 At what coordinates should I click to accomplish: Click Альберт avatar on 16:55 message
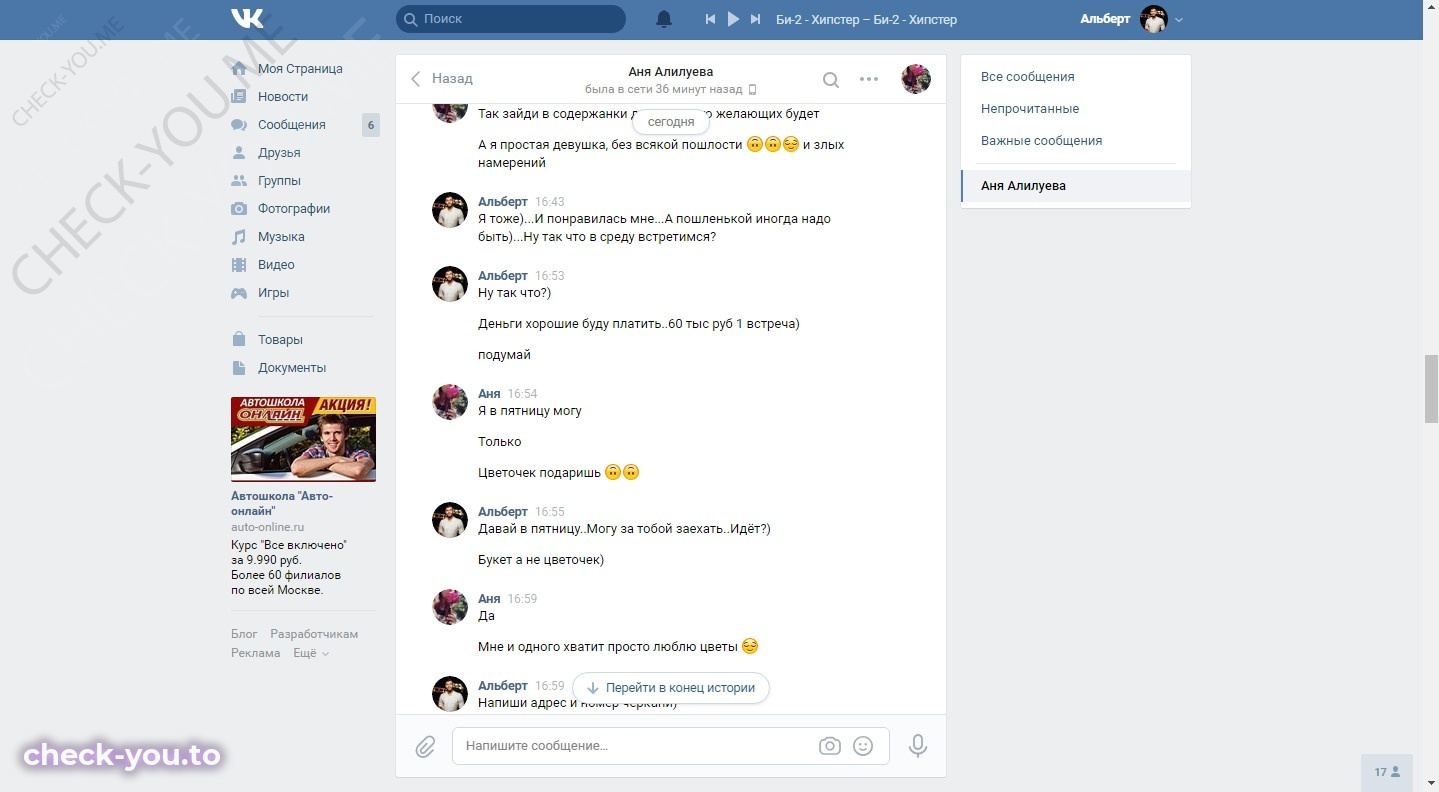[x=450, y=520]
